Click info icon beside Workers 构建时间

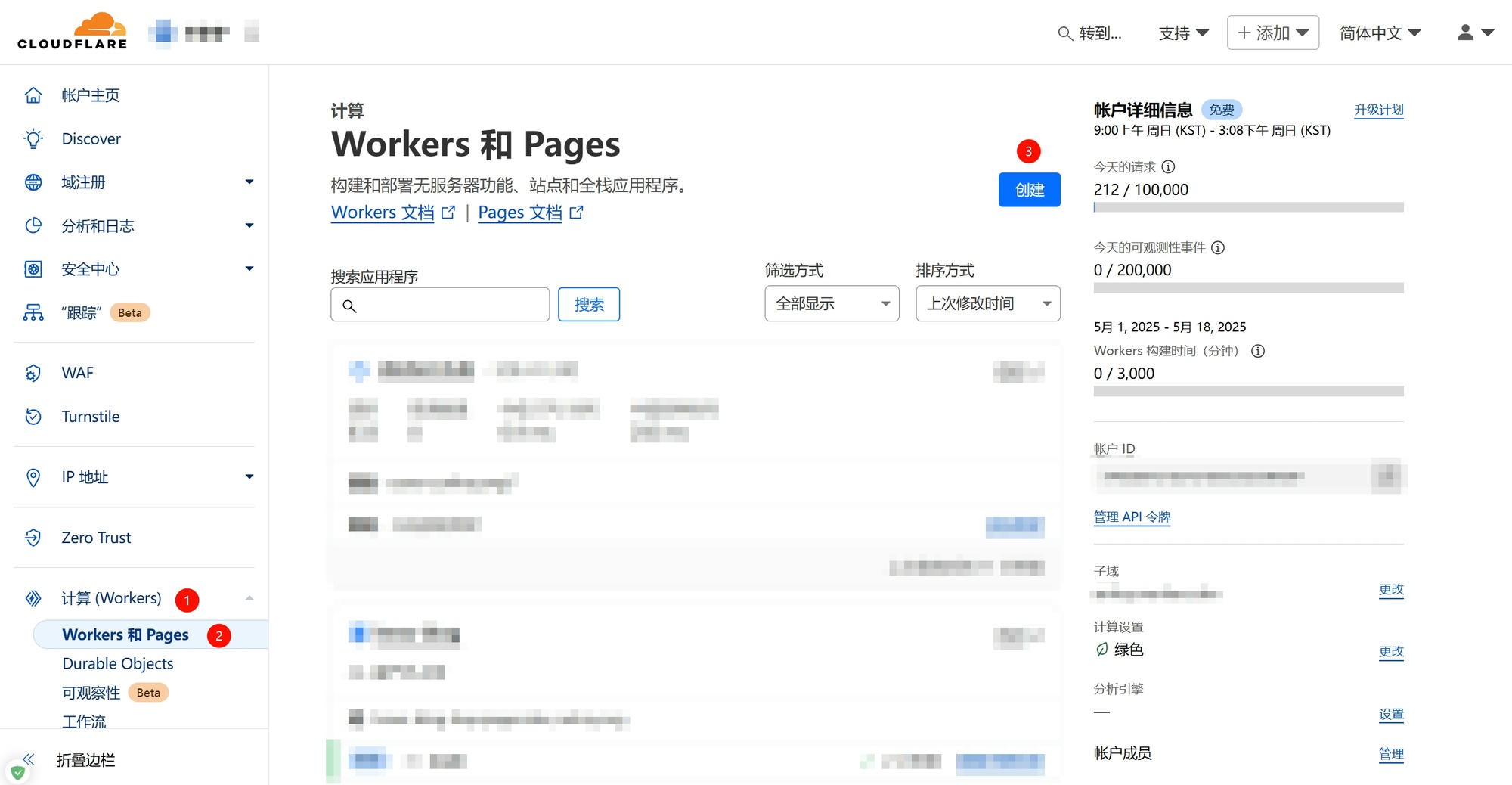pos(1258,351)
